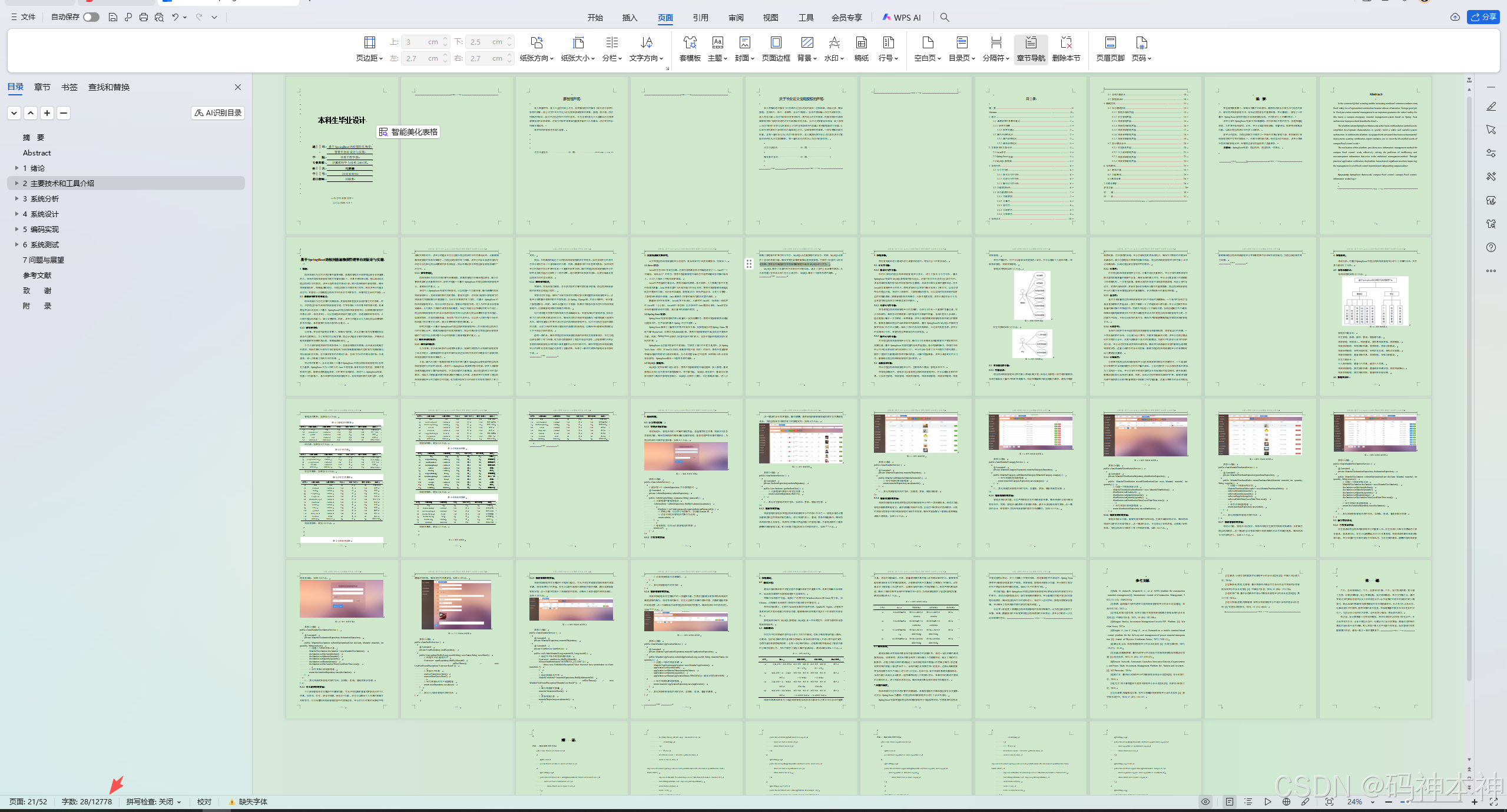Click the blue 分享 share button
Screen dimensions: 1507x812
[1483, 17]
